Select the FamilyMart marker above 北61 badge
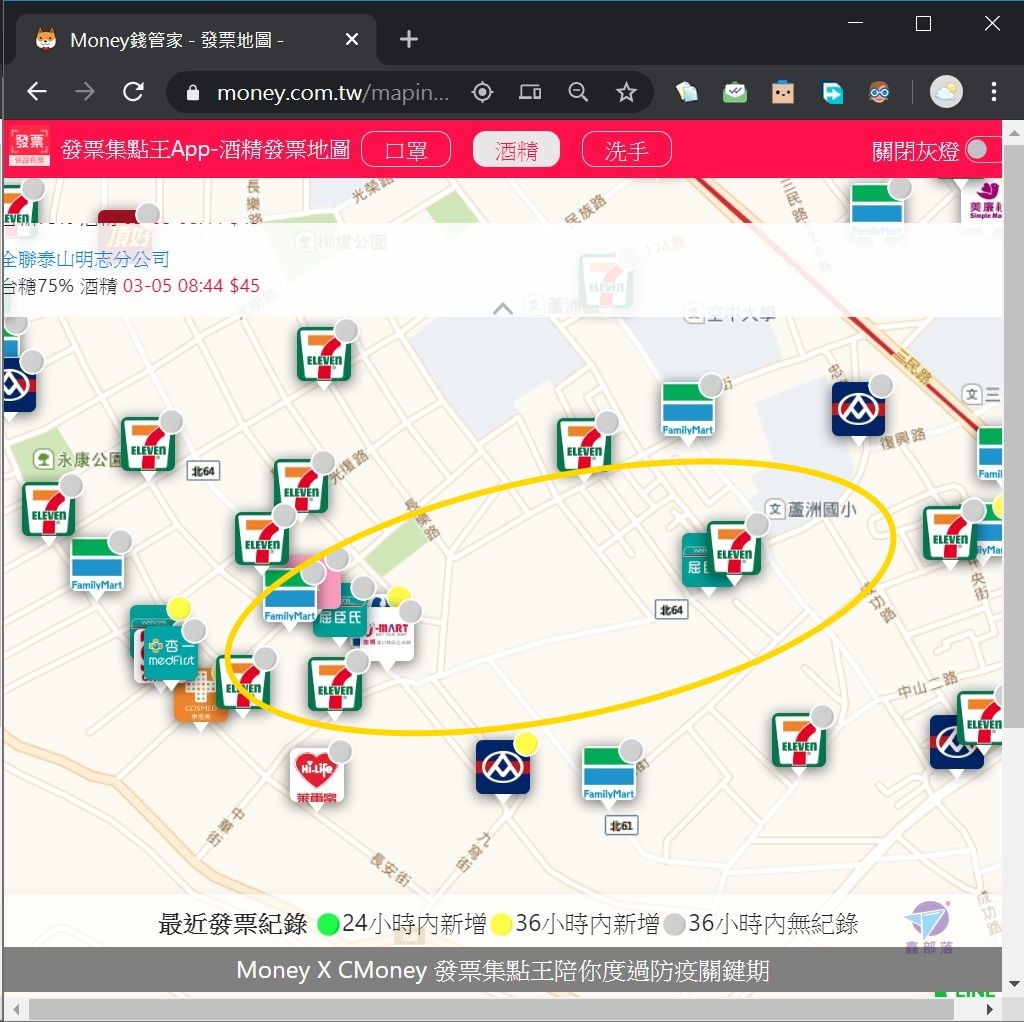The image size is (1024, 1022). [609, 775]
